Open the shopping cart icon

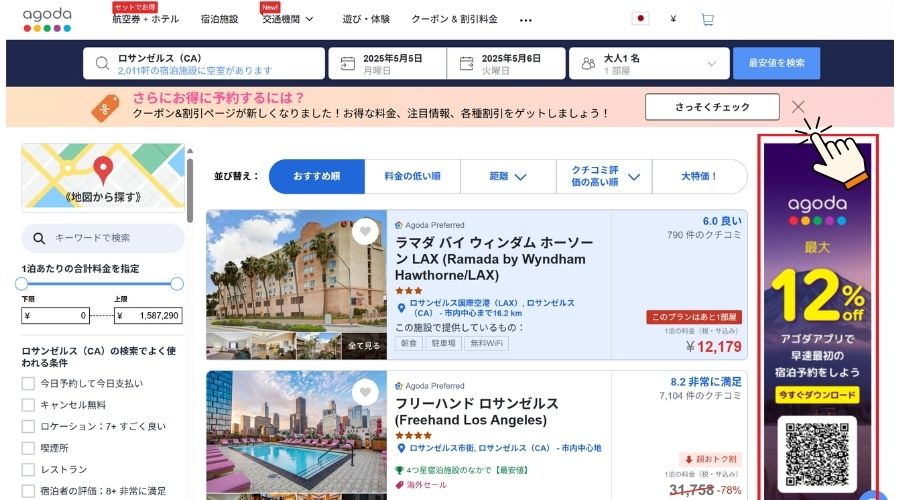pos(707,20)
